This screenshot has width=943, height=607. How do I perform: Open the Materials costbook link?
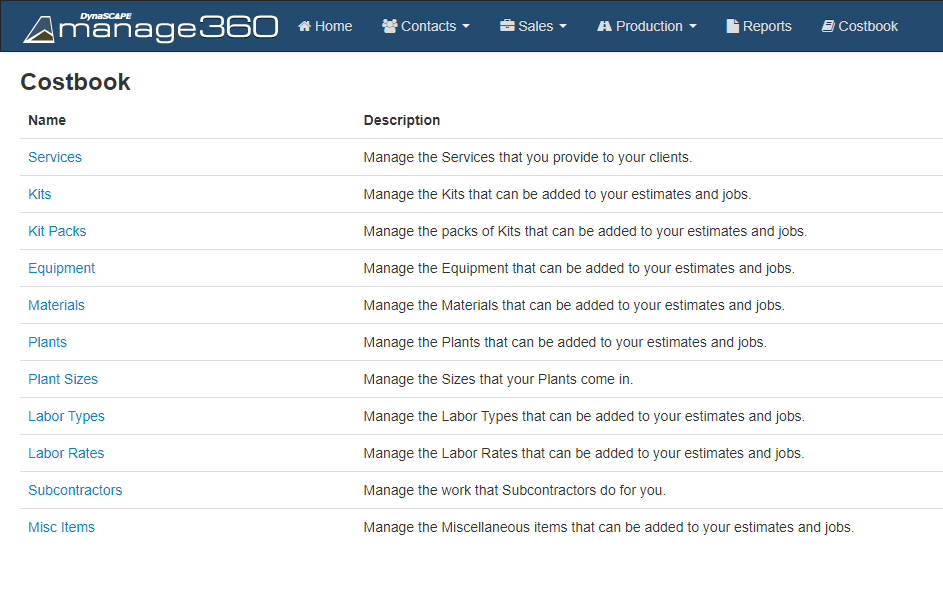point(56,305)
